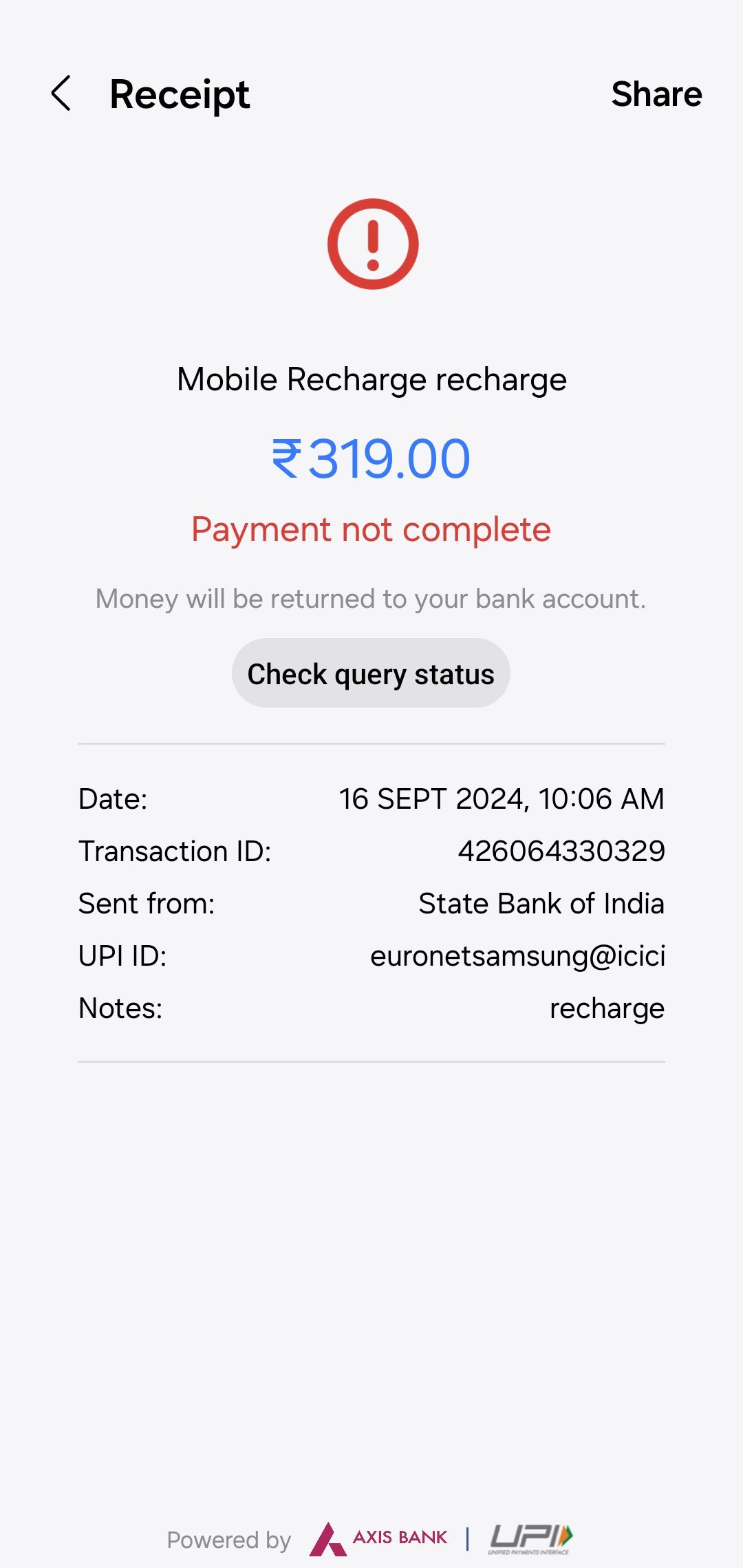
Task: Tap the back arrow icon
Action: 61,94
